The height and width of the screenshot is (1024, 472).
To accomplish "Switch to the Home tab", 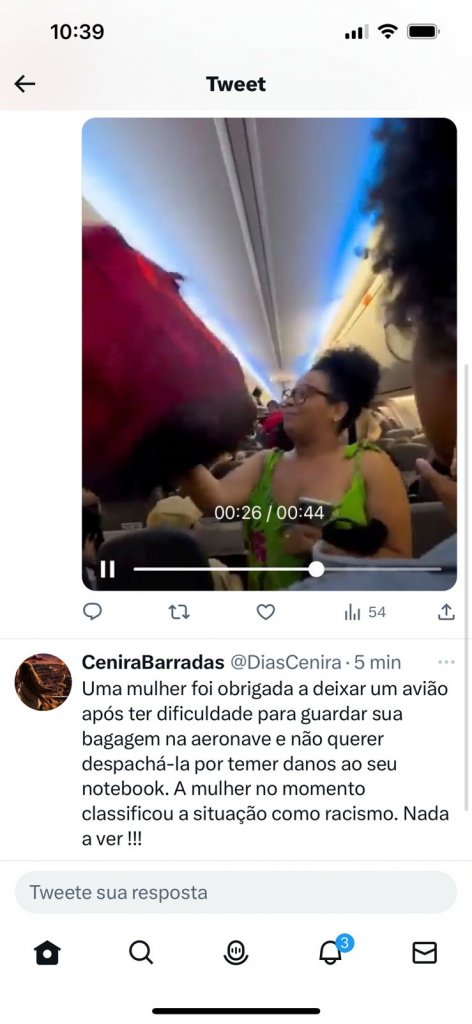I will [47, 953].
